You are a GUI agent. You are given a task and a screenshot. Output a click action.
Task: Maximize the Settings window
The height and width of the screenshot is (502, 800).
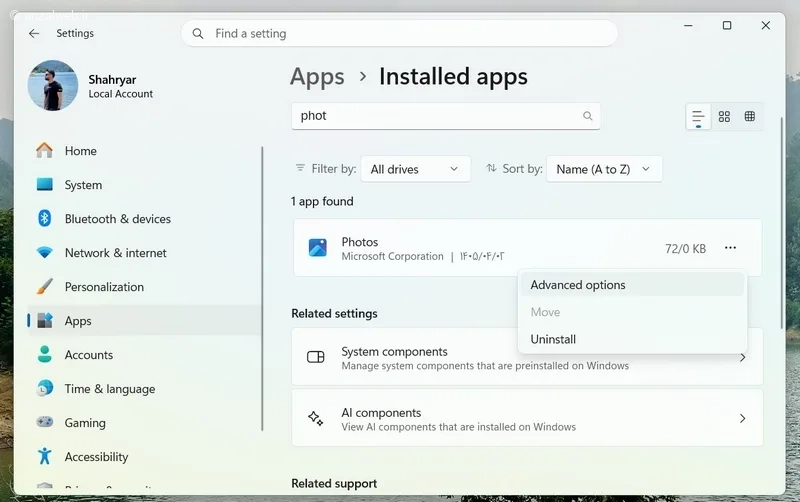coord(727,26)
